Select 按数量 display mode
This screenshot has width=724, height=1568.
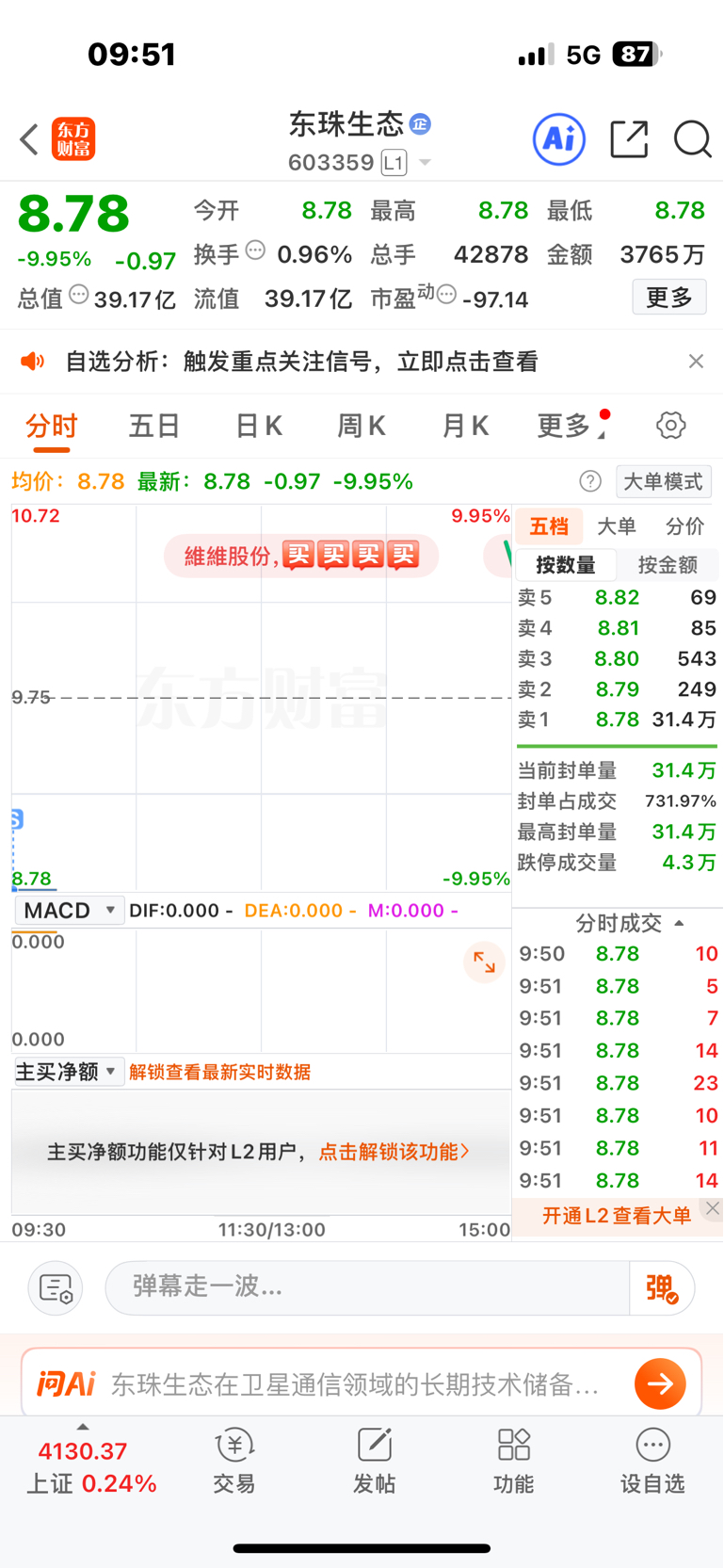[x=566, y=565]
